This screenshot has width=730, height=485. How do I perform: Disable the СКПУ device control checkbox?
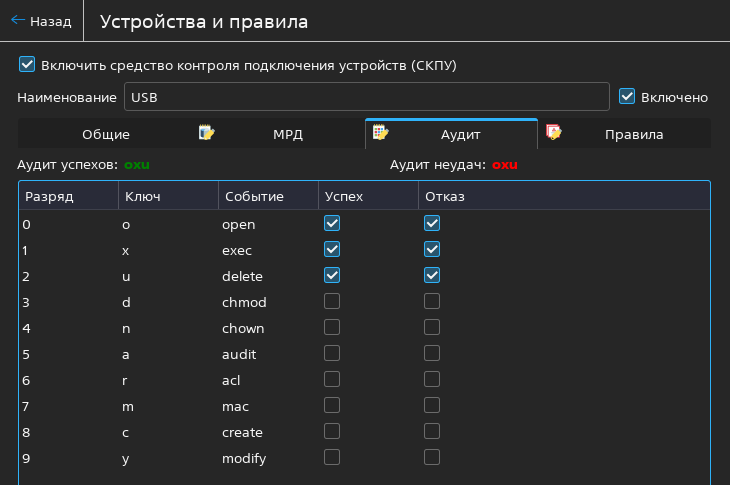27,65
